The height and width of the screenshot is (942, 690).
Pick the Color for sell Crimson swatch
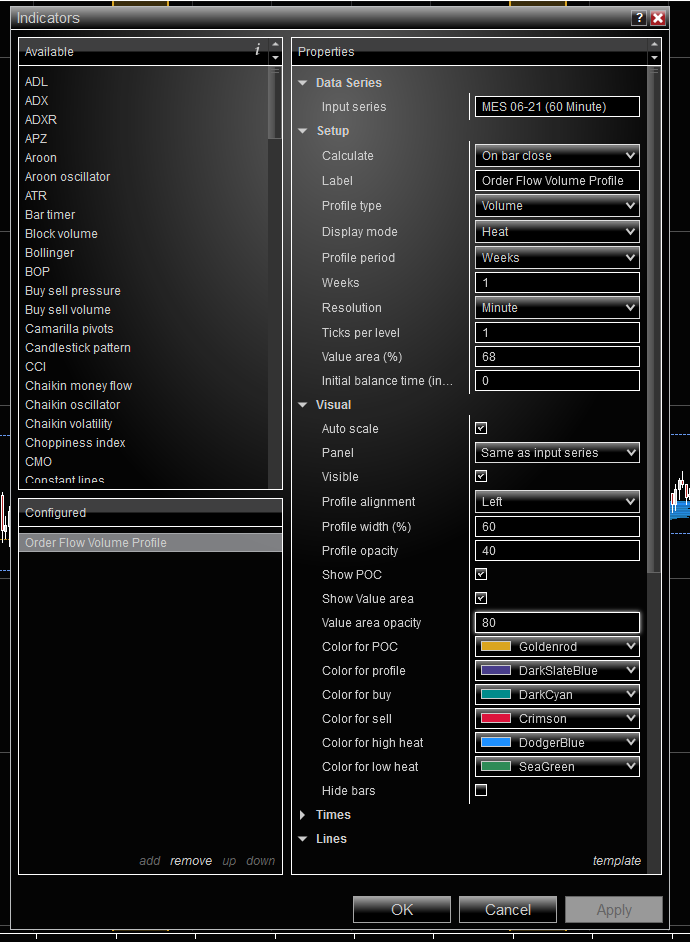[x=496, y=719]
